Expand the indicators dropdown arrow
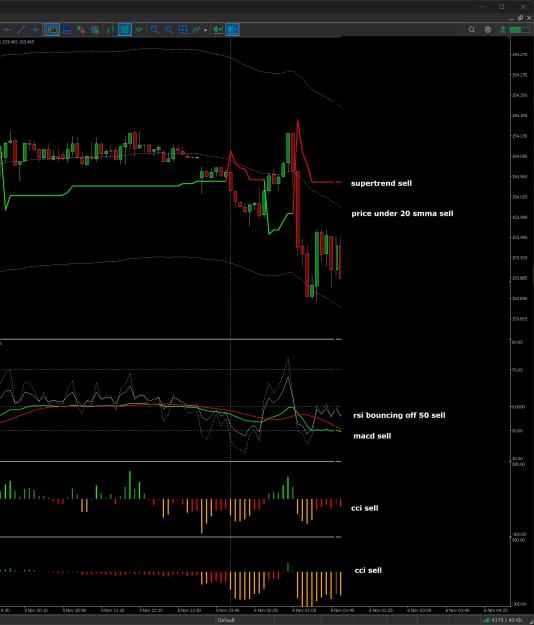 pyautogui.click(x=206, y=30)
